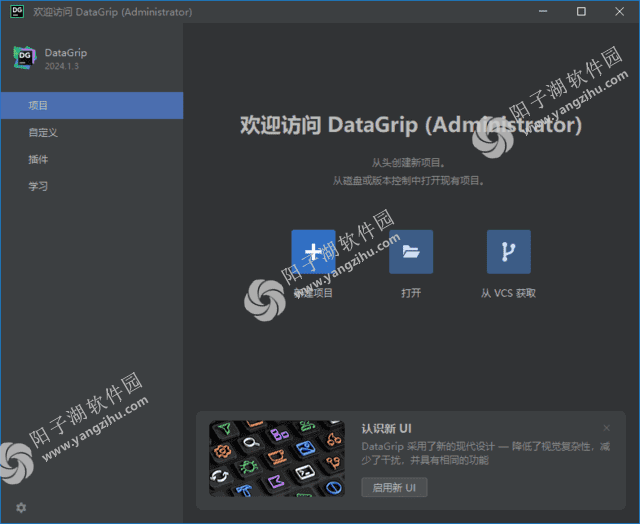This screenshot has height=524, width=640.
Task: Click the 从 VCS 获取 label
Action: click(509, 293)
